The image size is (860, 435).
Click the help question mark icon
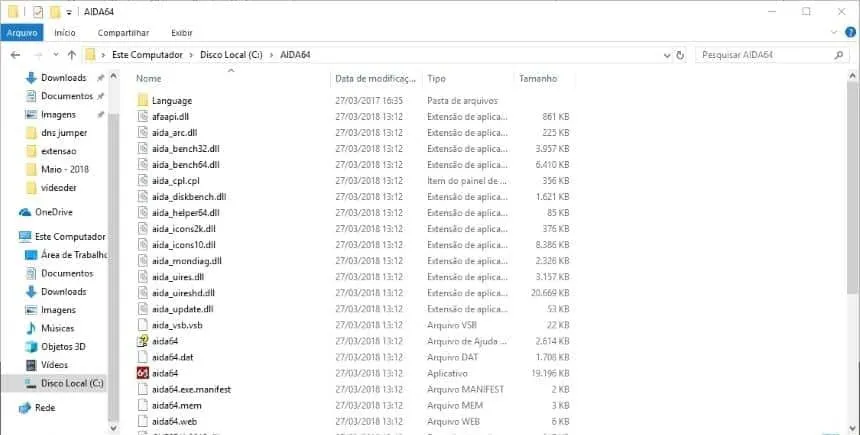(850, 32)
